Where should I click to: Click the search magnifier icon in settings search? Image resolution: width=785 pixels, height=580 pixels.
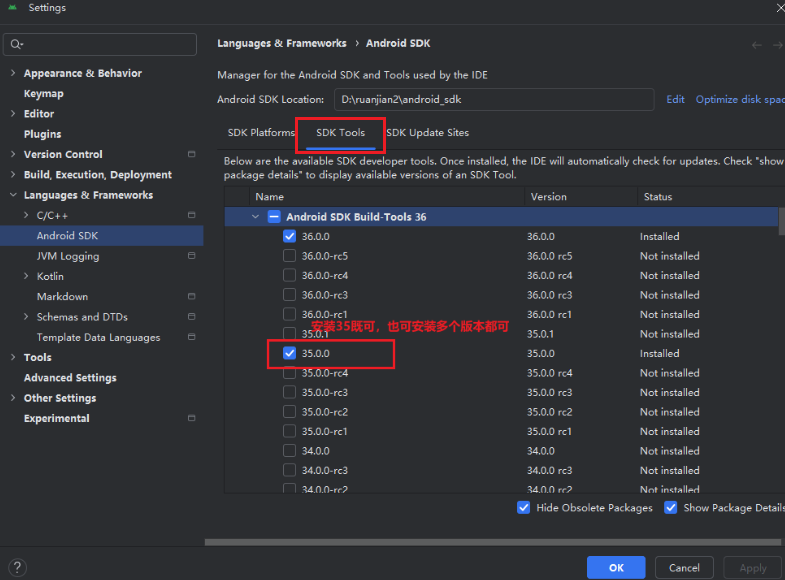16,45
